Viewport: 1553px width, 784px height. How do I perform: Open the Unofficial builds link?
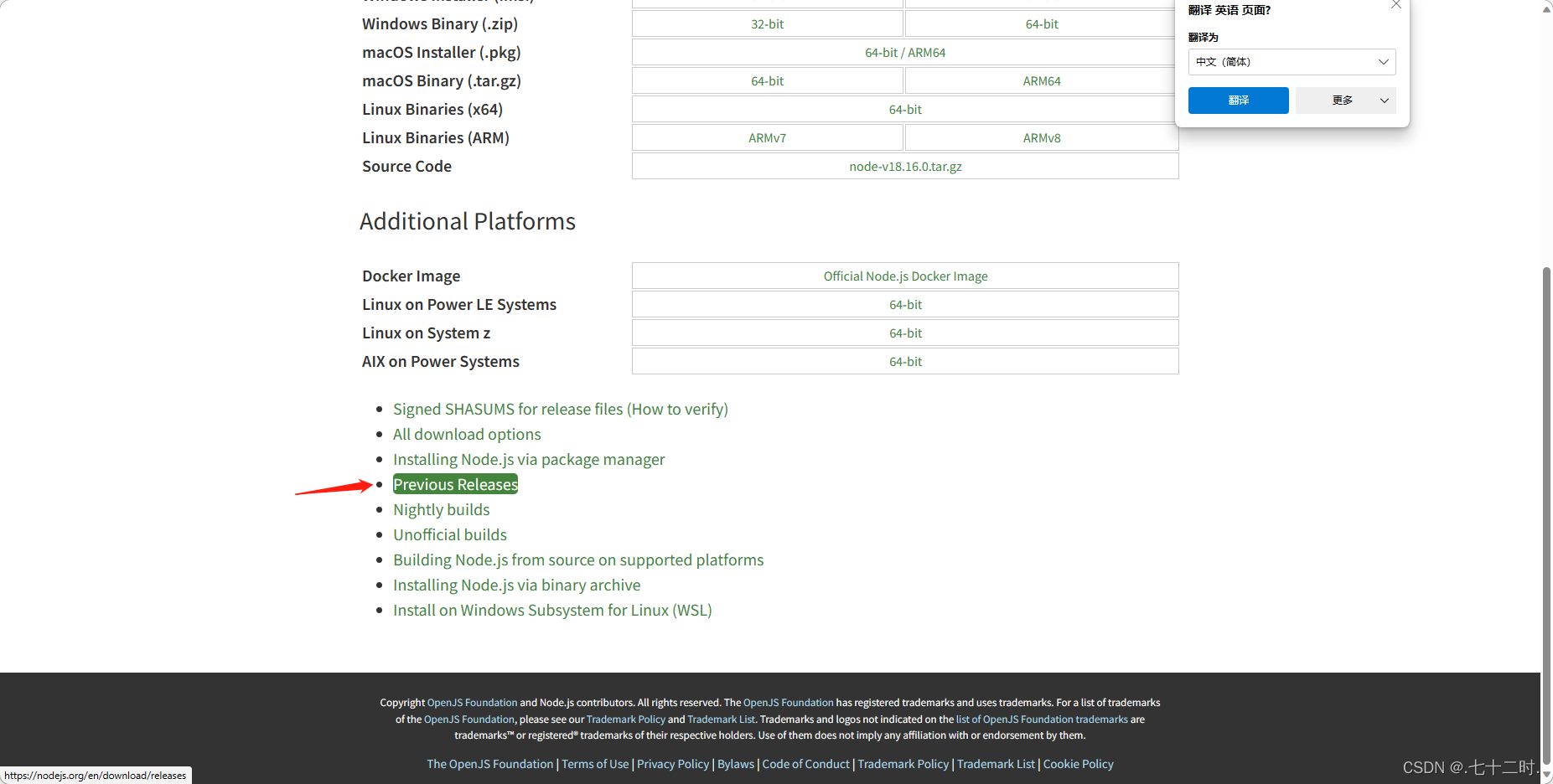click(x=450, y=535)
